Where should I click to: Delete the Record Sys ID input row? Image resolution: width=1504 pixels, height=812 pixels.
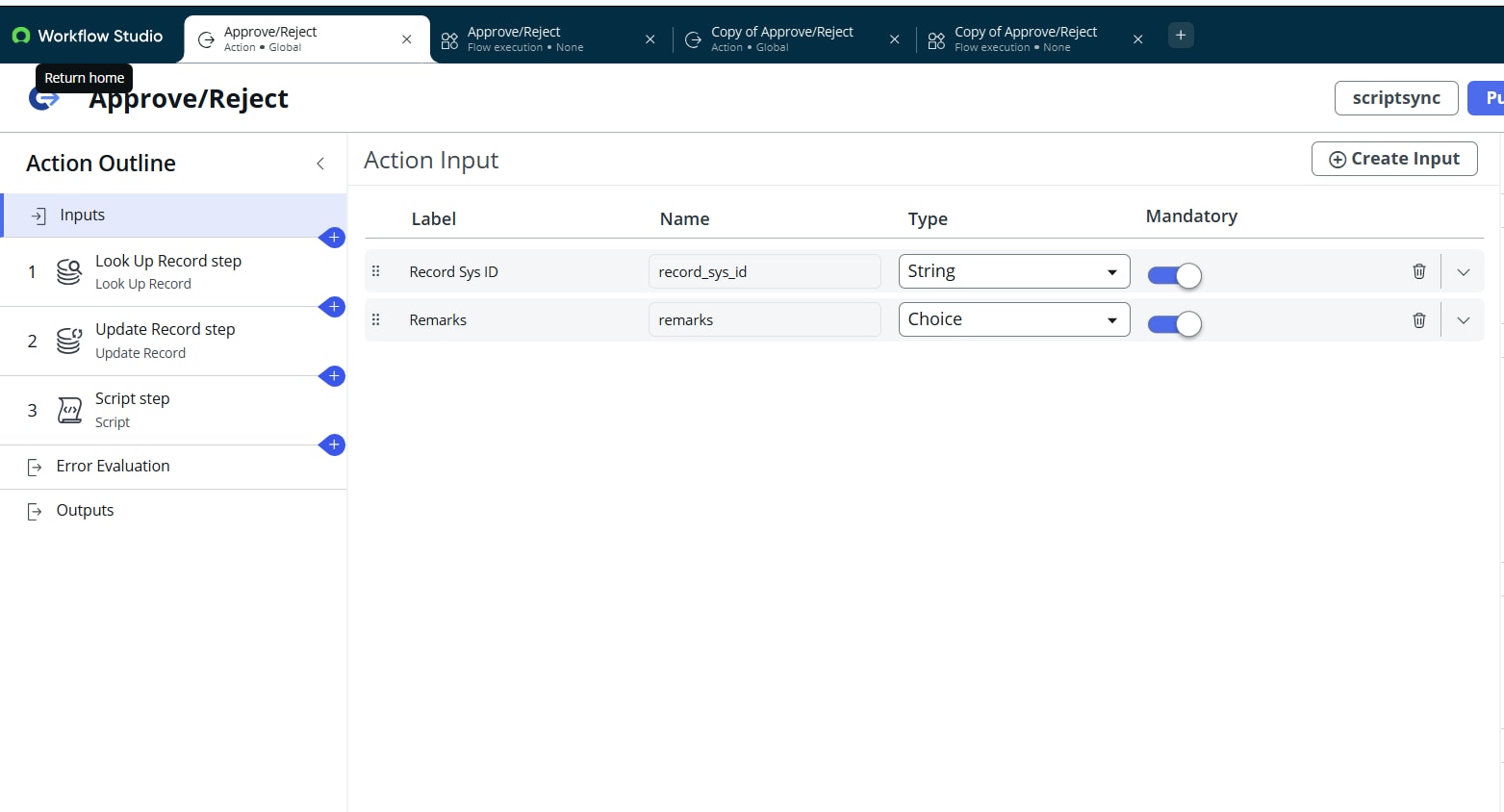point(1418,271)
